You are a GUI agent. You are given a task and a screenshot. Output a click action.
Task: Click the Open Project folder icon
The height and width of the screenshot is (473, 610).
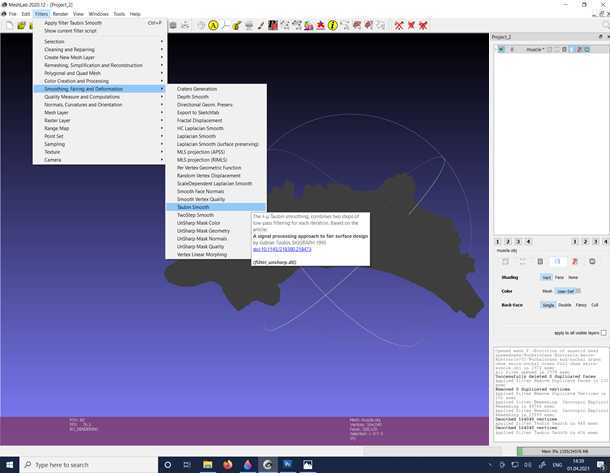21,26
